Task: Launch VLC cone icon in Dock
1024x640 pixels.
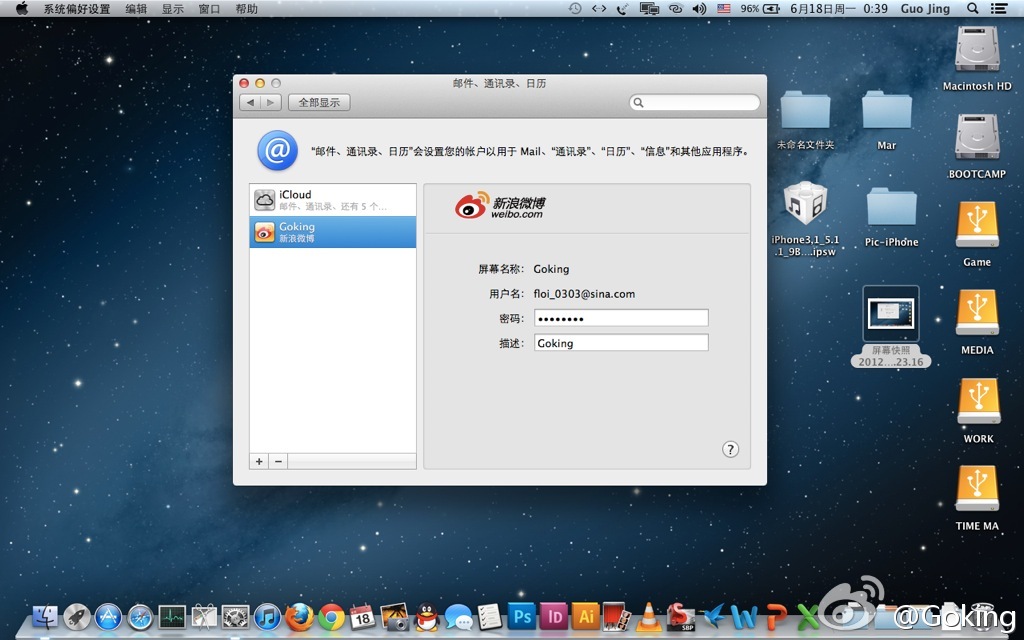Action: click(x=648, y=616)
